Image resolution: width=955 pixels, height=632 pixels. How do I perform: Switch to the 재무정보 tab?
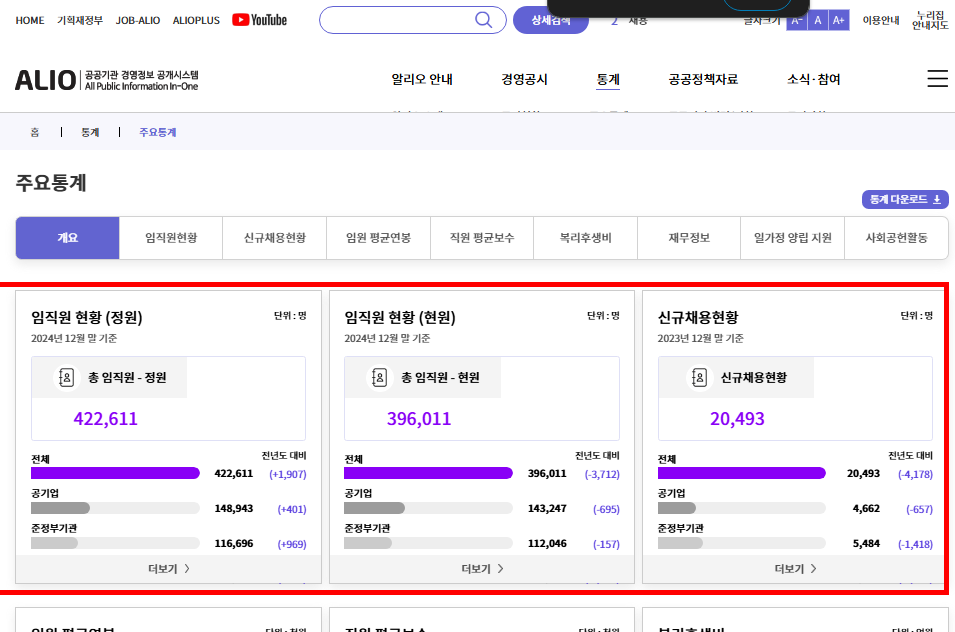click(688, 238)
